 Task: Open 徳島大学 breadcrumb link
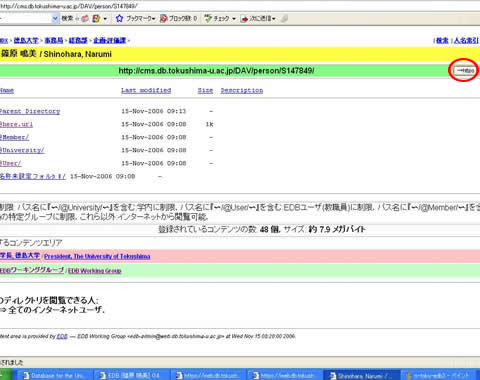point(26,40)
